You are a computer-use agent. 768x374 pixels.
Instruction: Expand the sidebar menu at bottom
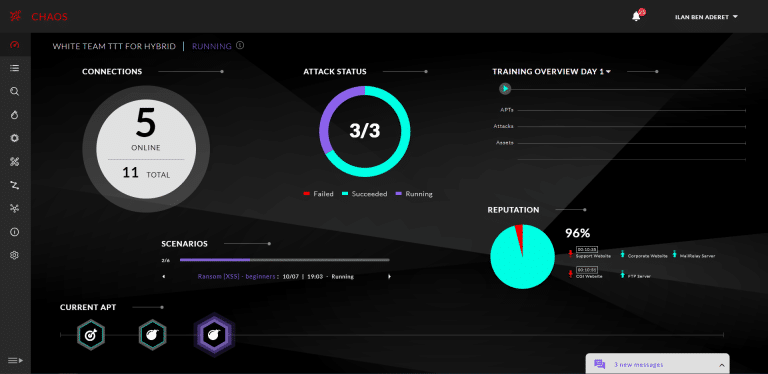click(15, 361)
